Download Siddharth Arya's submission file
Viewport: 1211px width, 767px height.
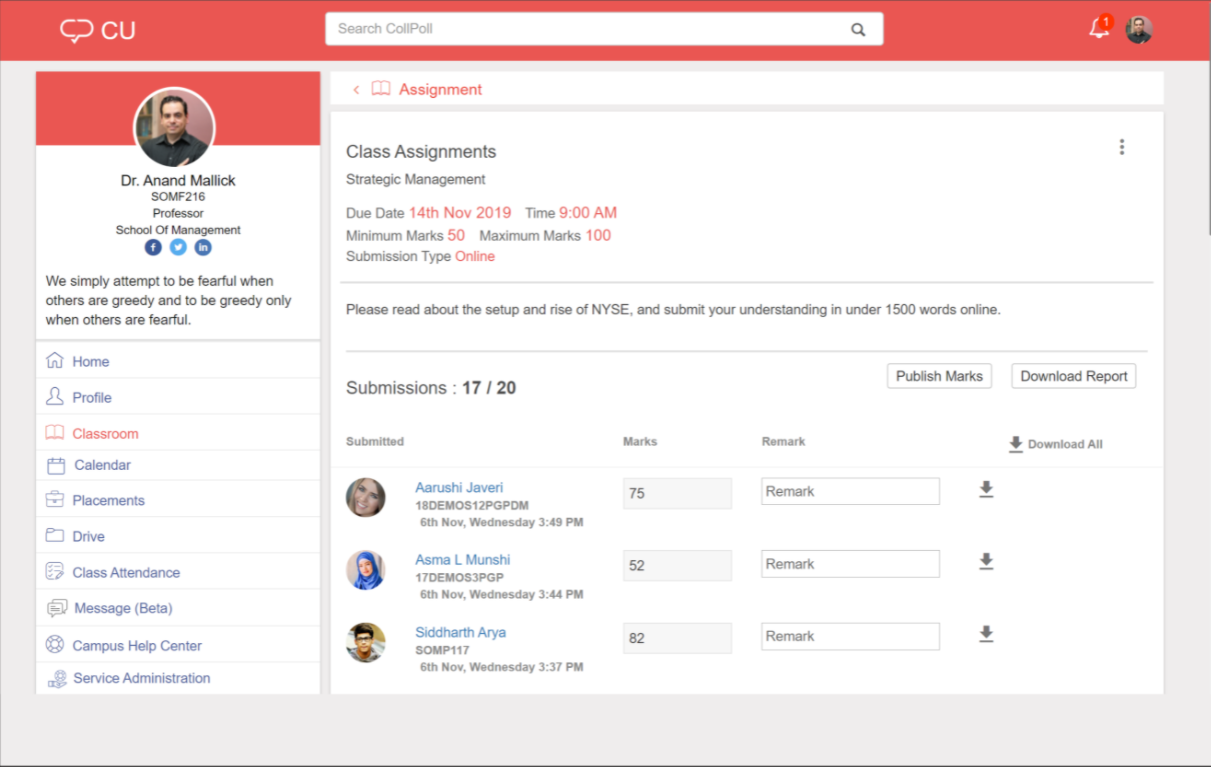986,634
